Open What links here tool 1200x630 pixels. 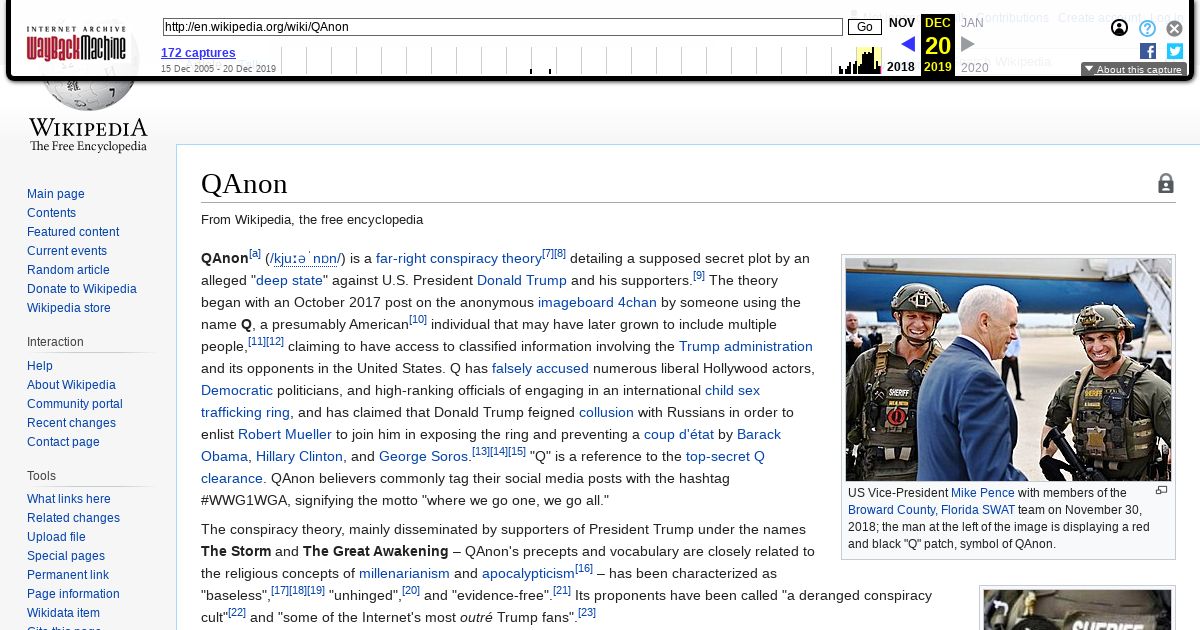pyautogui.click(x=69, y=499)
